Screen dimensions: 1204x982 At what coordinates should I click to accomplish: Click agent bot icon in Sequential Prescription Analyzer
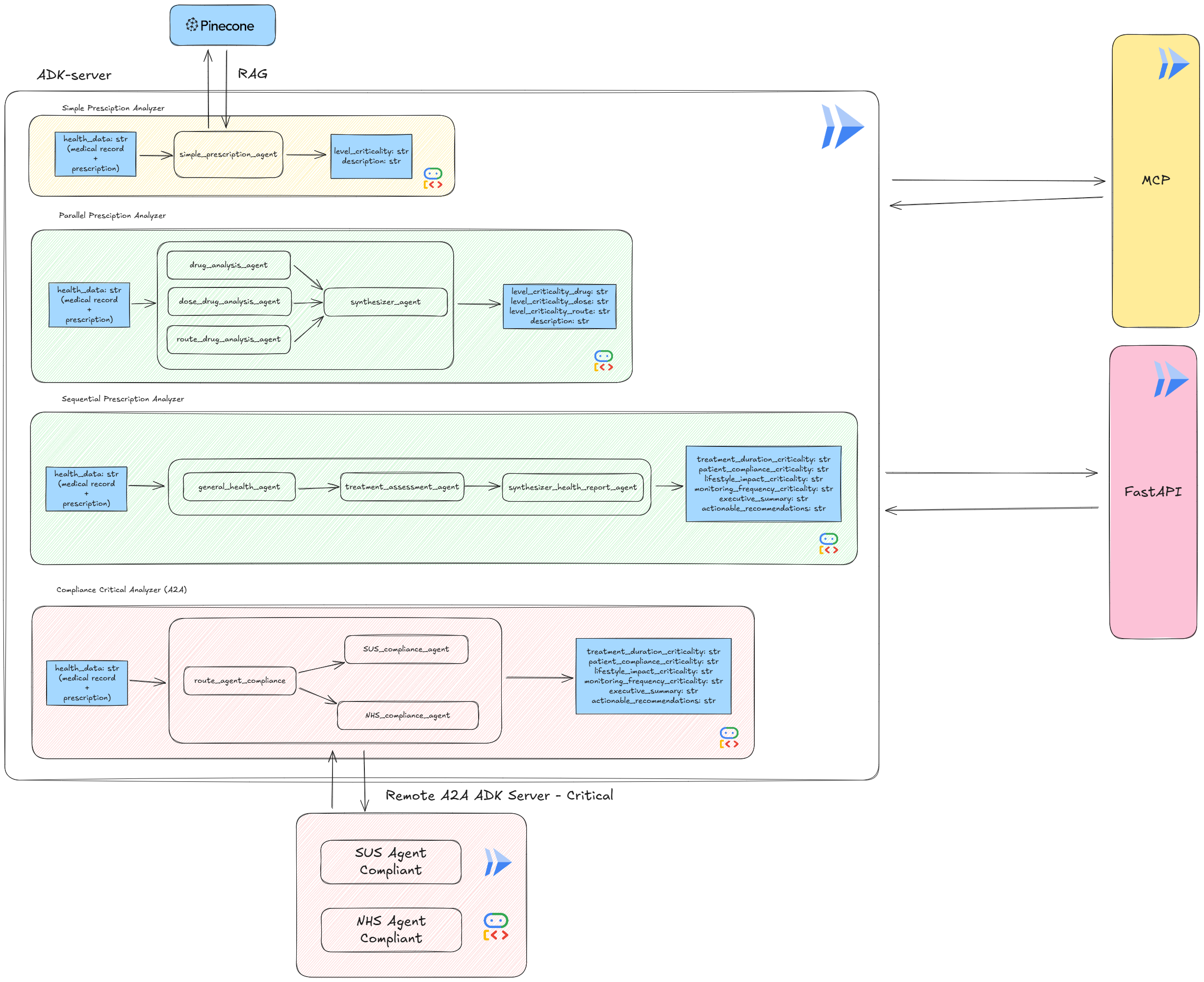[x=828, y=543]
